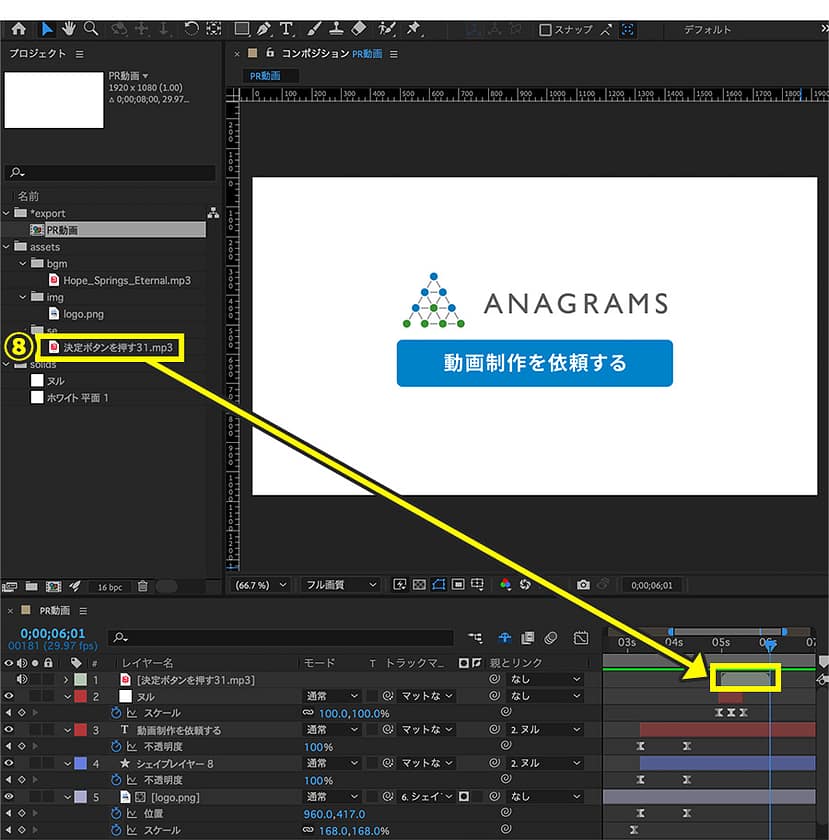Click the 動画制作を依頼する button in the preview

534,363
